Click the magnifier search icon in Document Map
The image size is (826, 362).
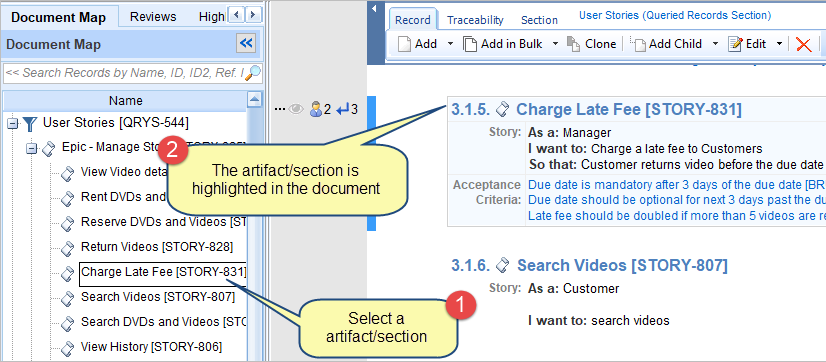pos(253,73)
